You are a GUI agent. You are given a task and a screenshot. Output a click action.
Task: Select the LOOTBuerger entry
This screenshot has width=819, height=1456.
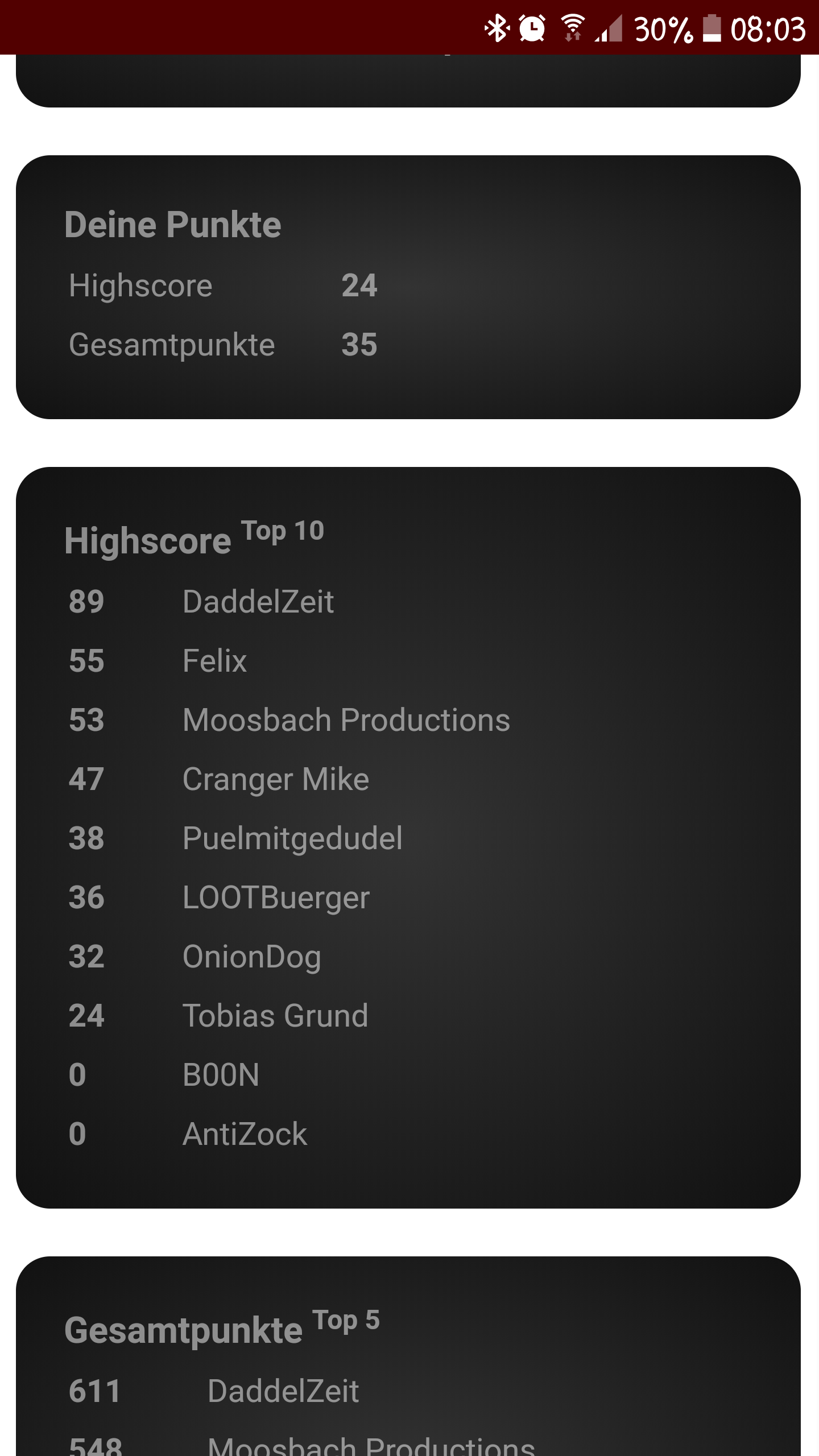click(x=276, y=897)
